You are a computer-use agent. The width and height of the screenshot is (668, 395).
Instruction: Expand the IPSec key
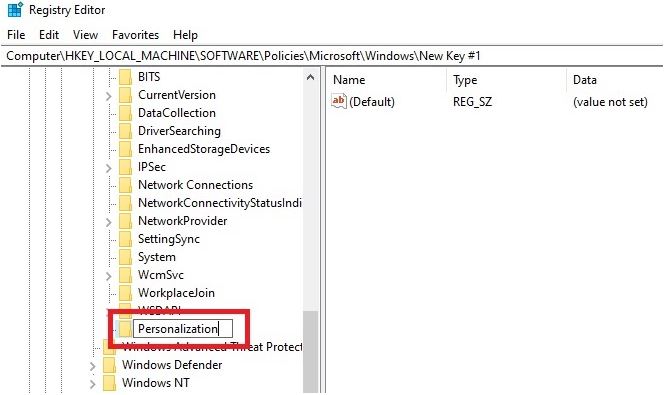pyautogui.click(x=109, y=168)
